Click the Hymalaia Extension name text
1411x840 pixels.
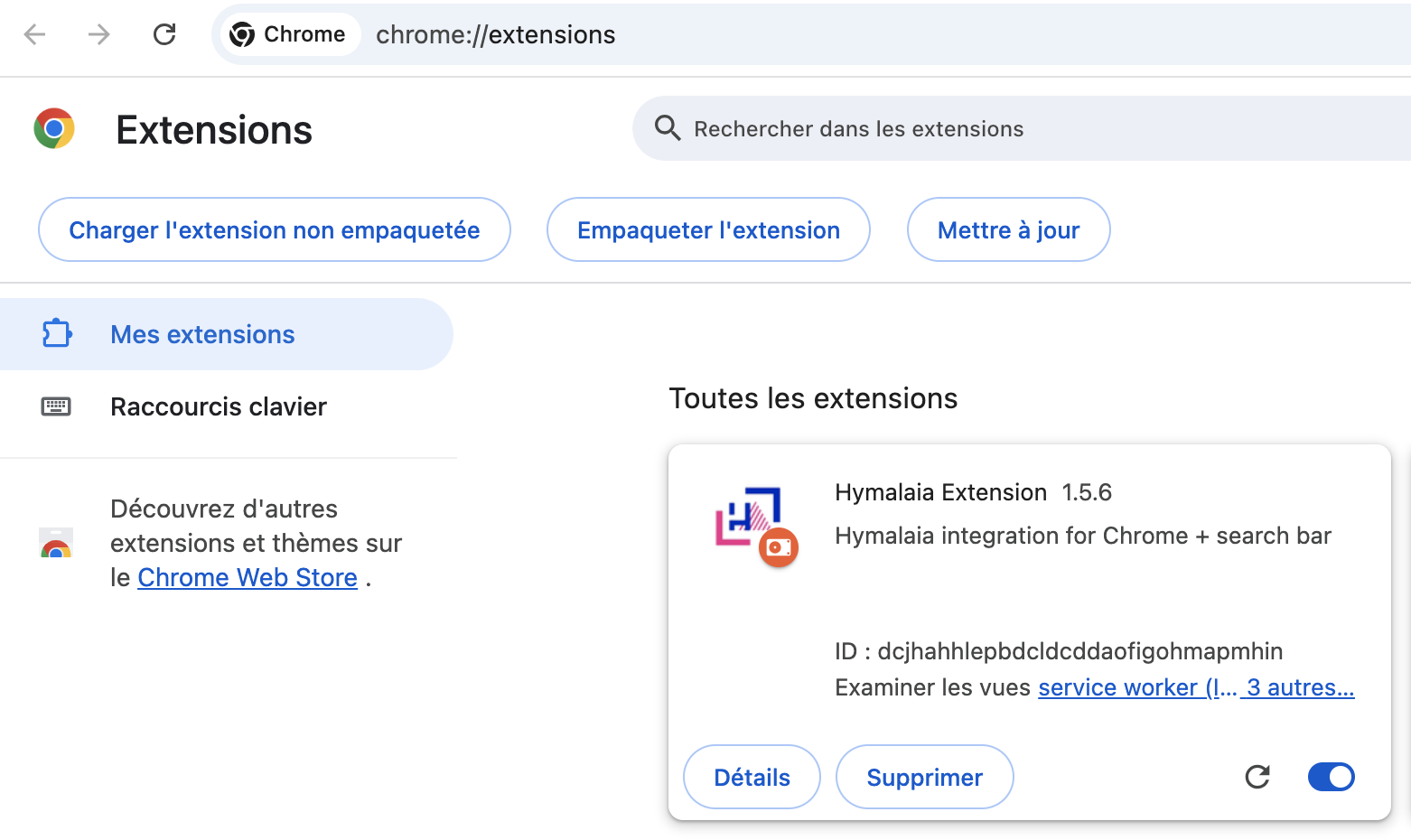pos(940,492)
